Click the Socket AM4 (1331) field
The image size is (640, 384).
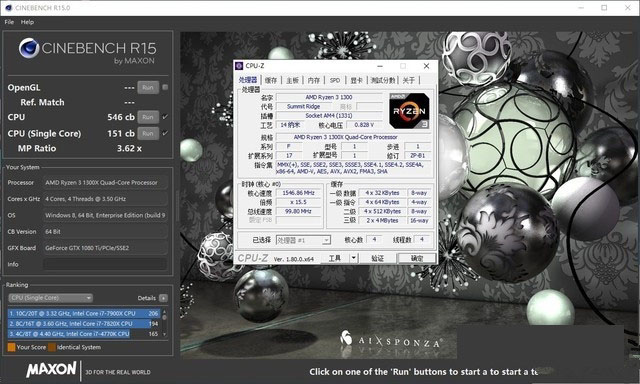[329, 115]
